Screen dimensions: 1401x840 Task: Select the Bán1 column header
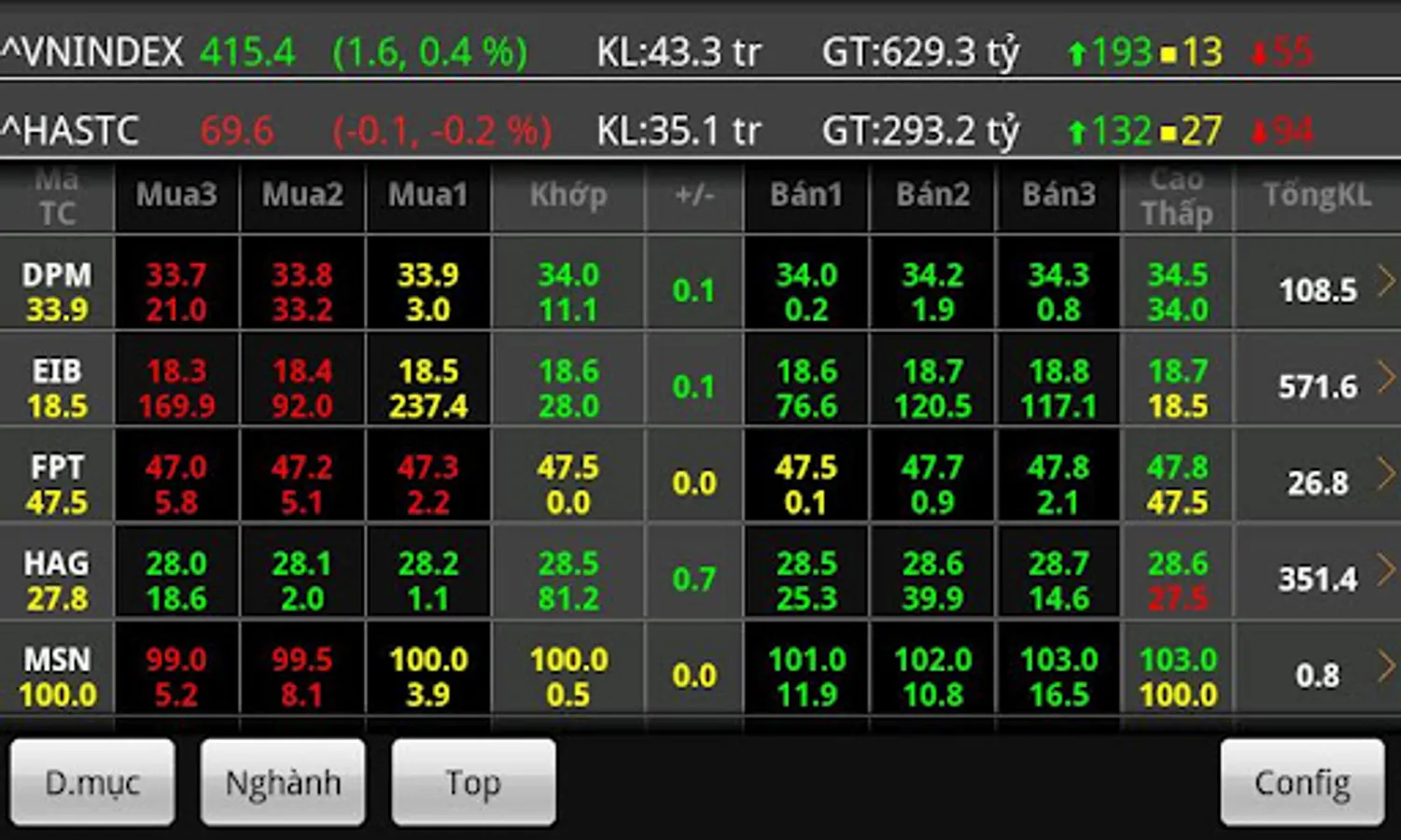click(806, 196)
